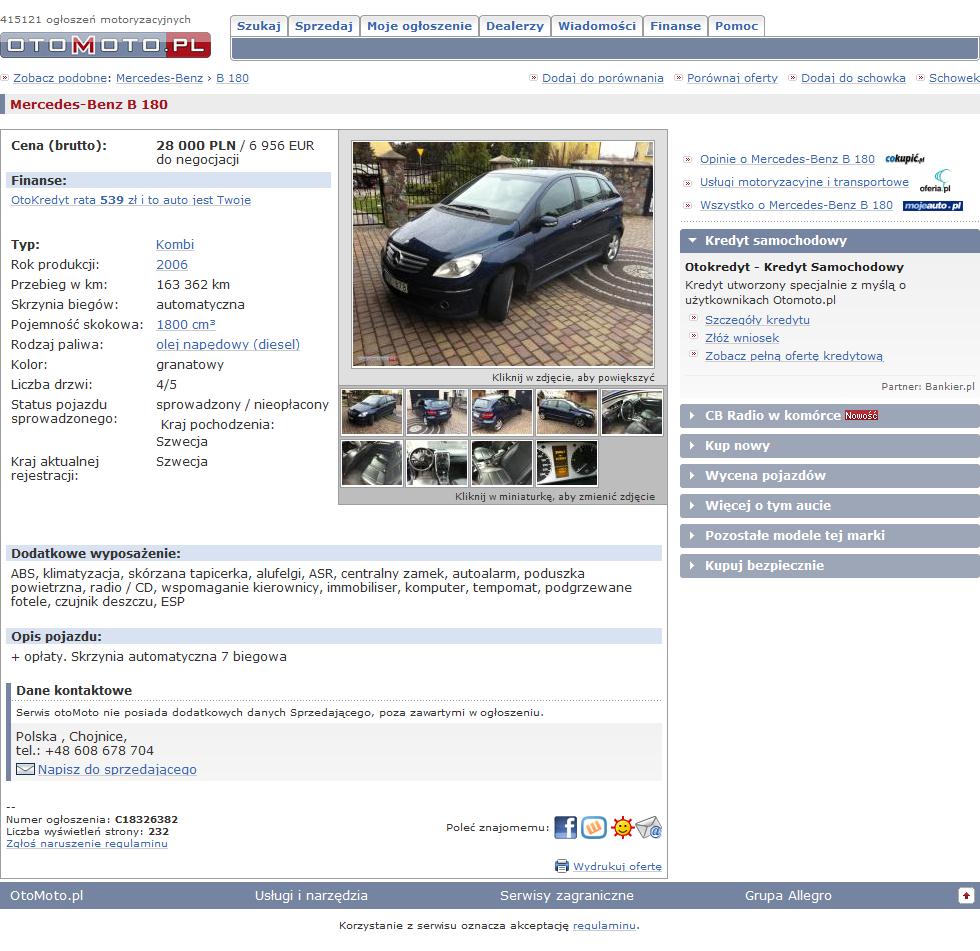Share via the sun smiley icon
Viewport: 980px width, 951px height.
coord(622,827)
